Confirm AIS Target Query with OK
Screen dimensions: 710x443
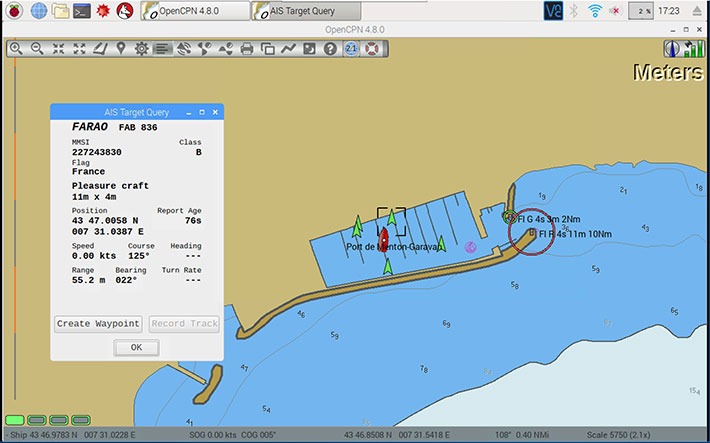(136, 347)
